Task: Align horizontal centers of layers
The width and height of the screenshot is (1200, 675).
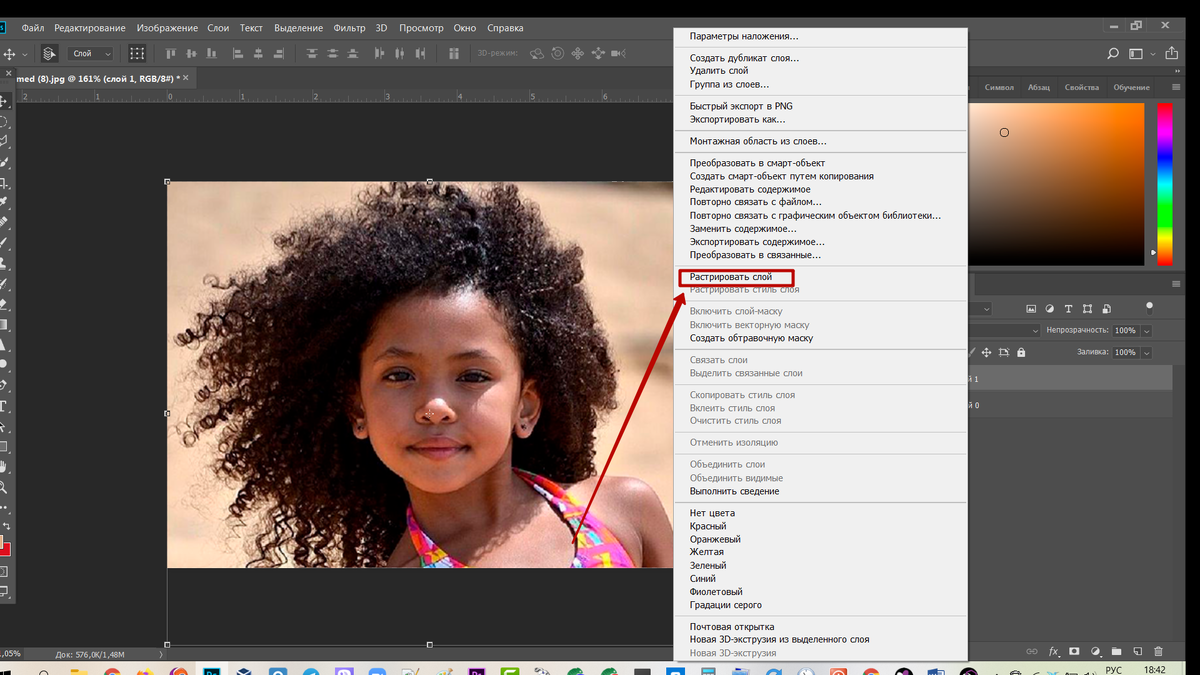Action: (258, 53)
